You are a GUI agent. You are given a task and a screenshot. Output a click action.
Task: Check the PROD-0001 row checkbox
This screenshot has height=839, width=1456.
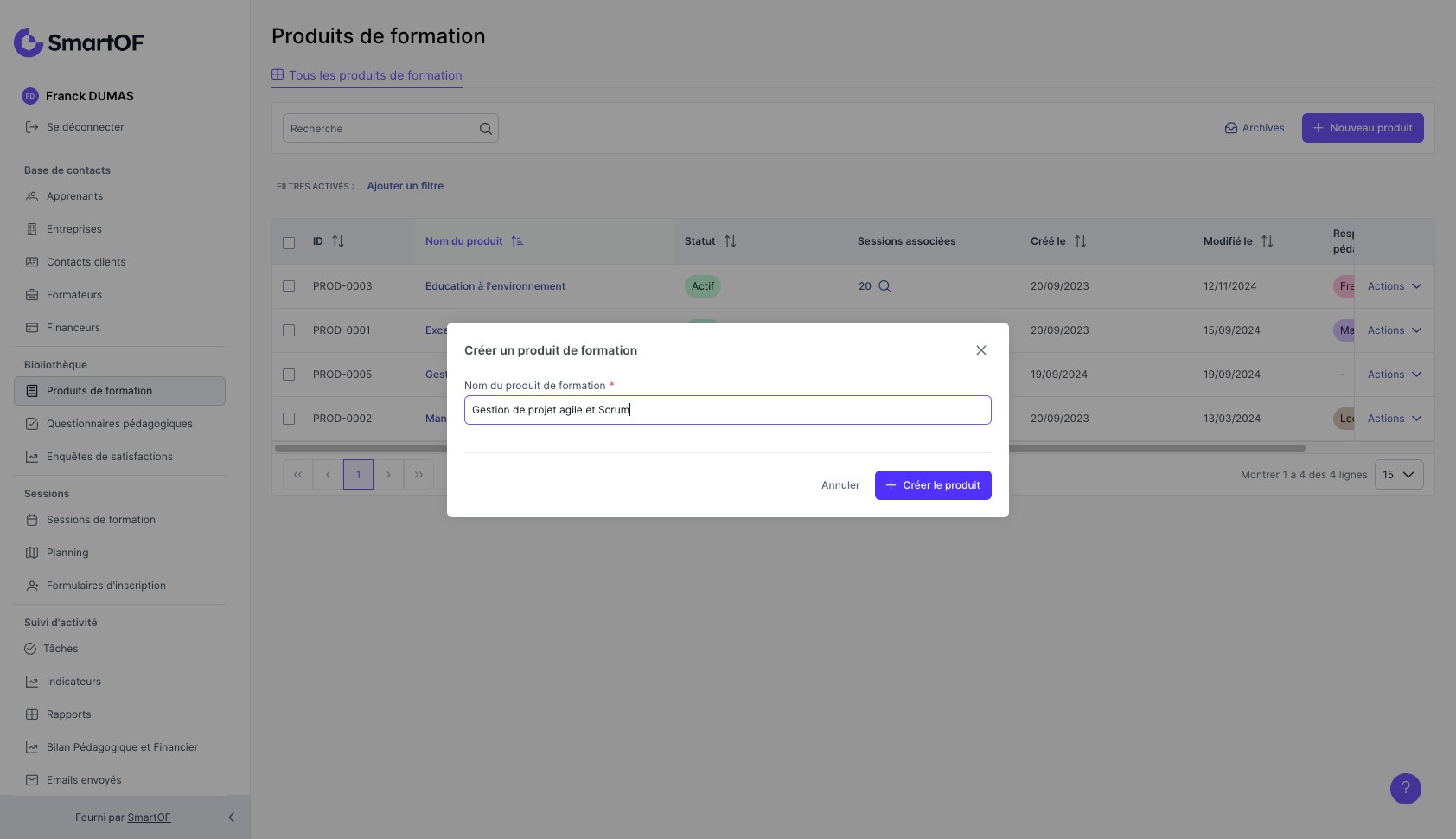click(289, 330)
